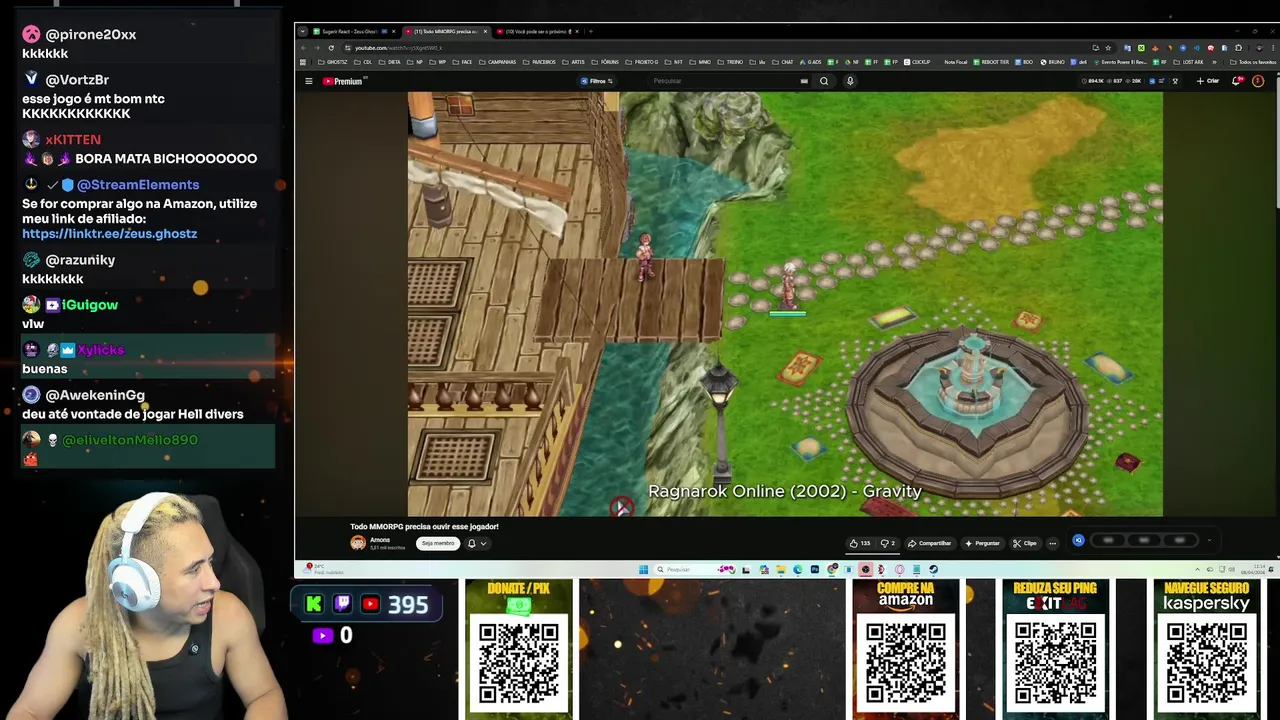
Task: Close the Sugerir React browser tab
Action: [393, 31]
